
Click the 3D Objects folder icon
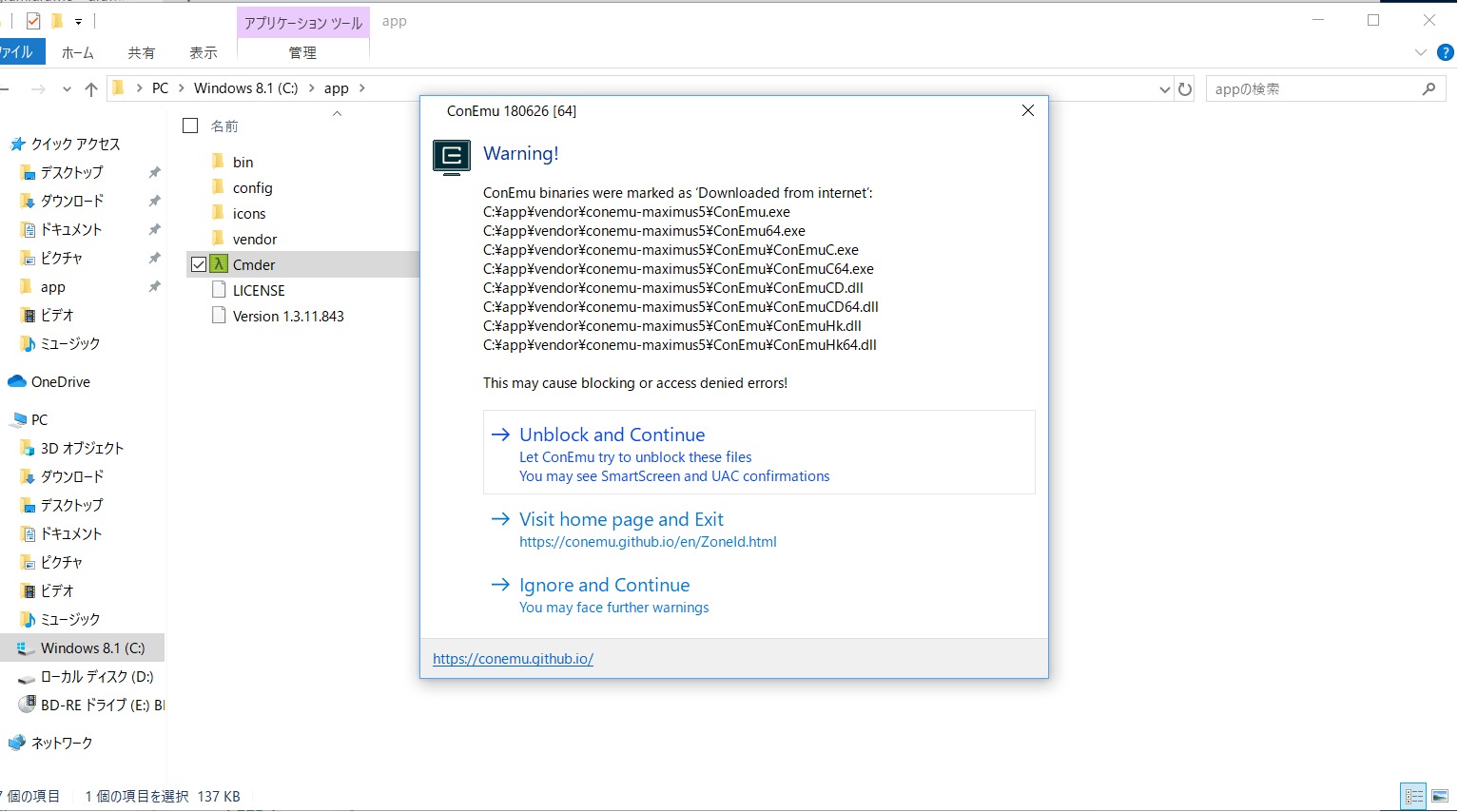pos(28,448)
